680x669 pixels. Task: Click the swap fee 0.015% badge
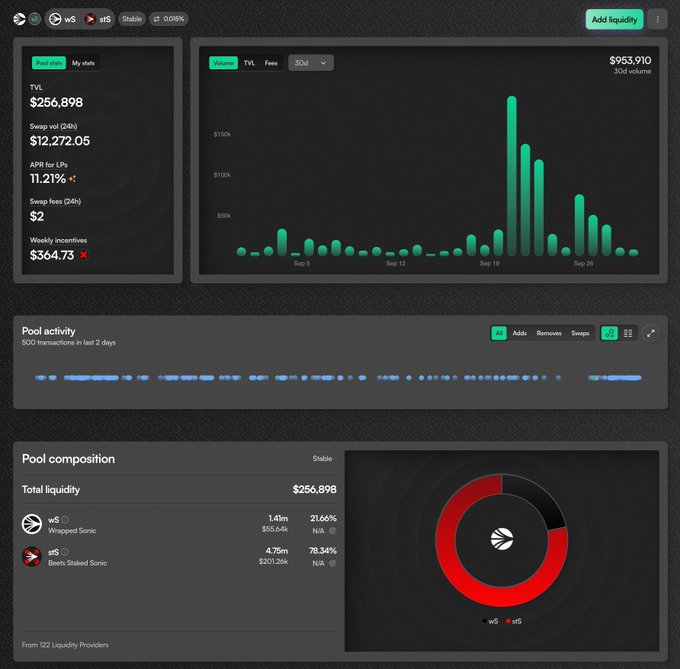169,19
